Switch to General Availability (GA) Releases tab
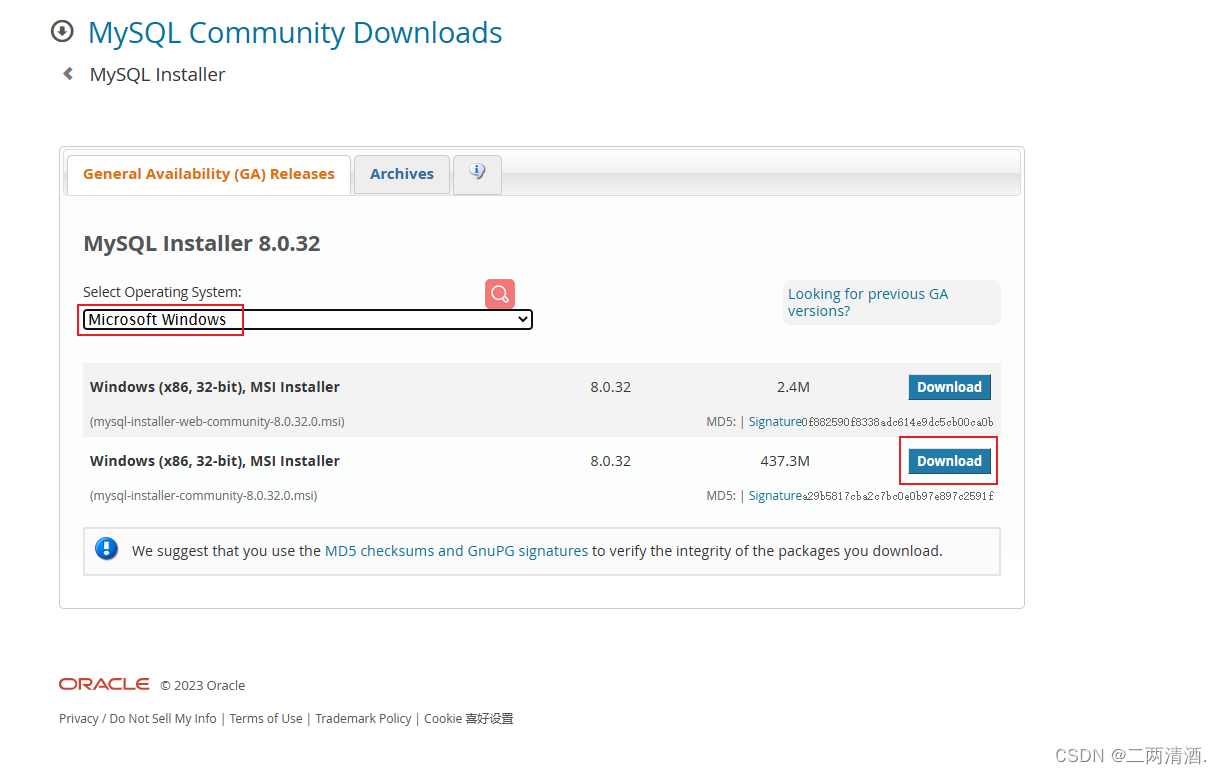1221x774 pixels. click(x=208, y=174)
